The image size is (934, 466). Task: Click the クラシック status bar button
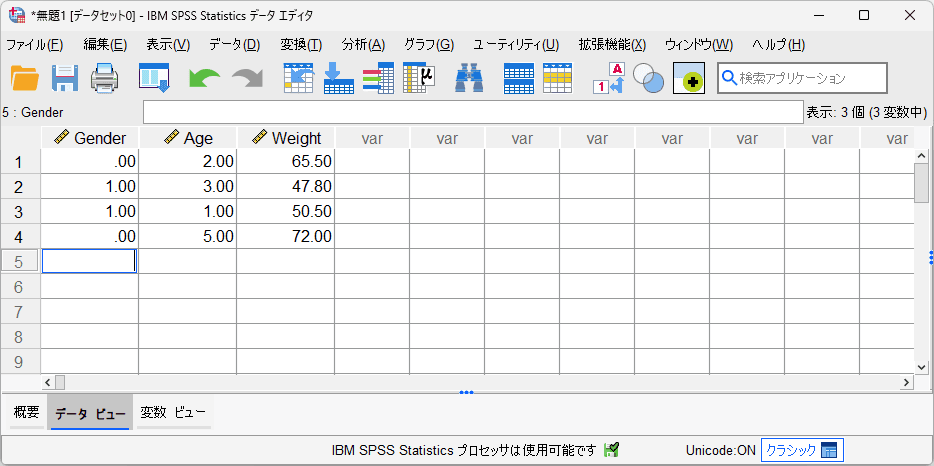pyautogui.click(x=802, y=450)
